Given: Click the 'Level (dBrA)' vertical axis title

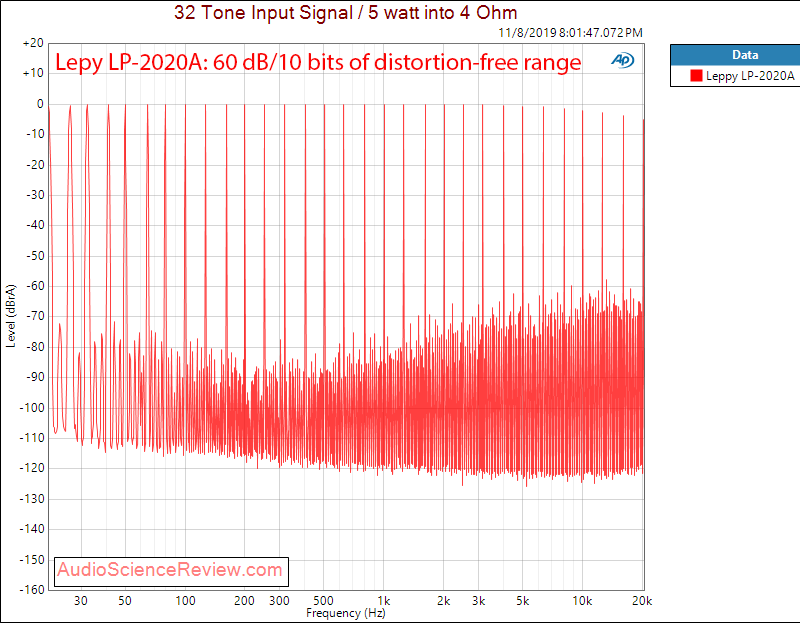Looking at the screenshot, I should tap(11, 316).
